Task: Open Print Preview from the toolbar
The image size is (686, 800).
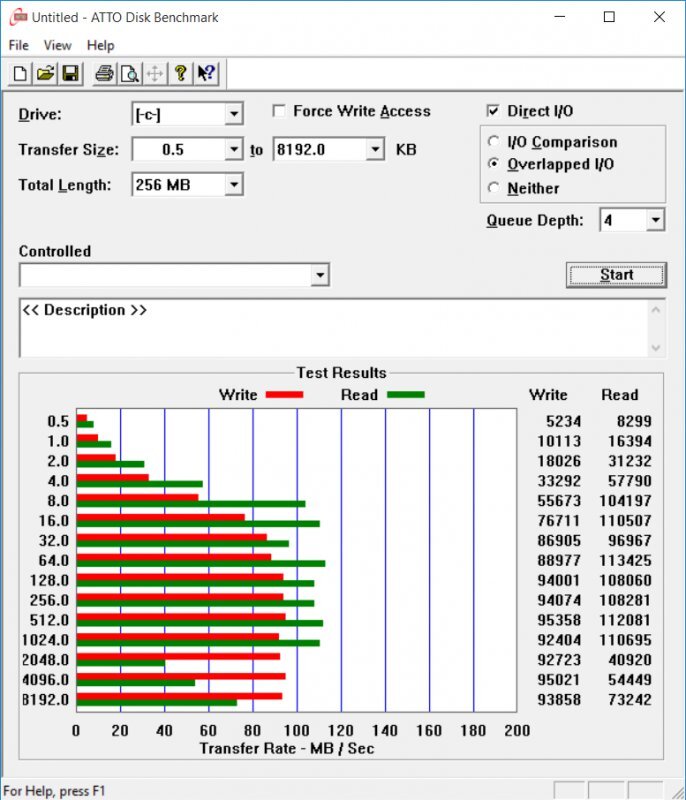Action: [x=129, y=73]
